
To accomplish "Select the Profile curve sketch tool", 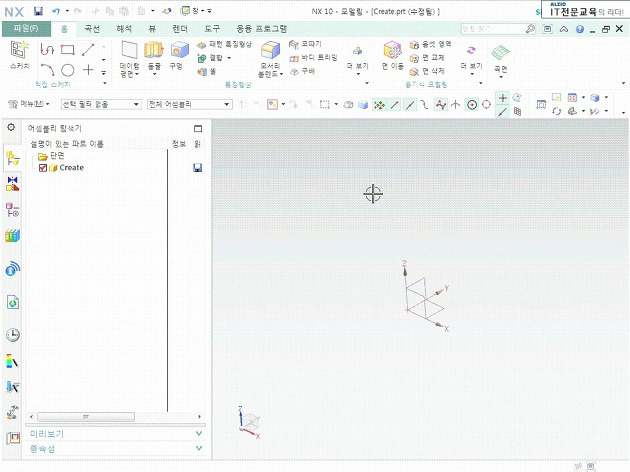I will [47, 49].
